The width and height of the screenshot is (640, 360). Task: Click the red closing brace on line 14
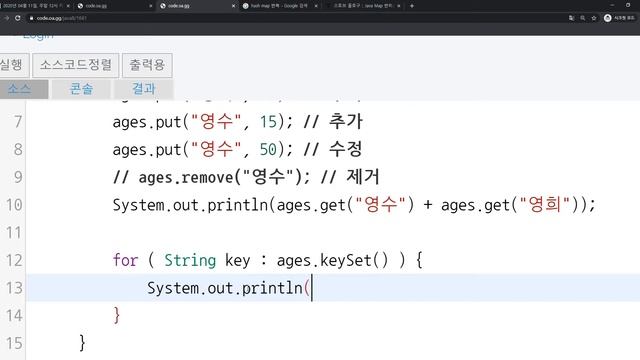[x=117, y=316]
